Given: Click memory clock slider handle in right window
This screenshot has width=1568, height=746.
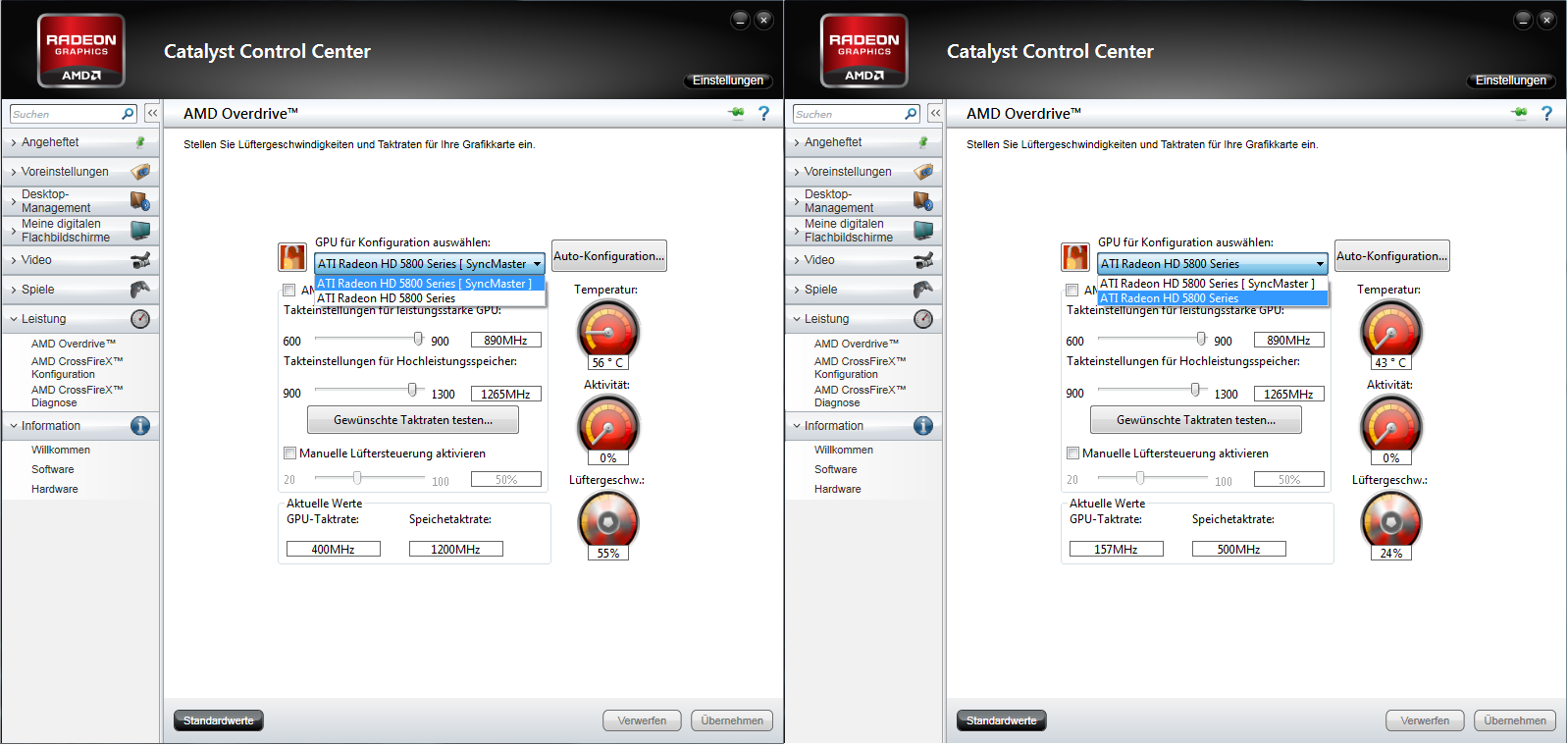Looking at the screenshot, I should [x=1195, y=390].
